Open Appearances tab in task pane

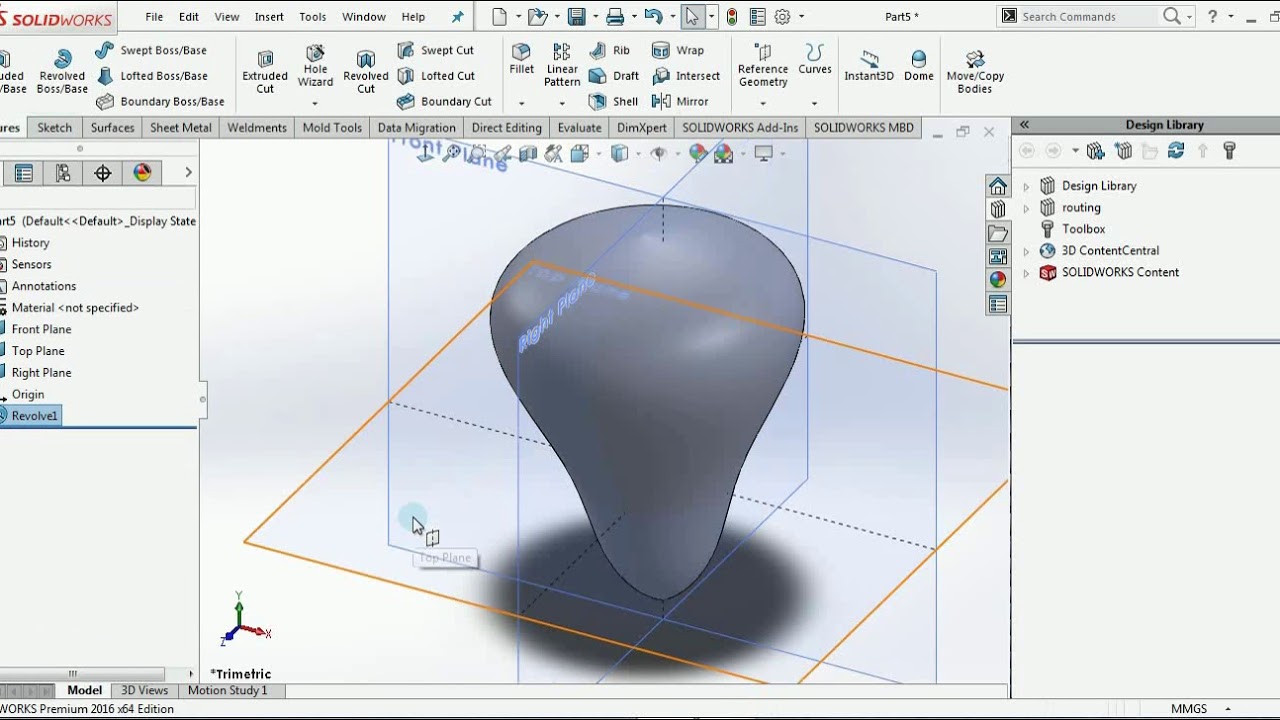pos(998,280)
